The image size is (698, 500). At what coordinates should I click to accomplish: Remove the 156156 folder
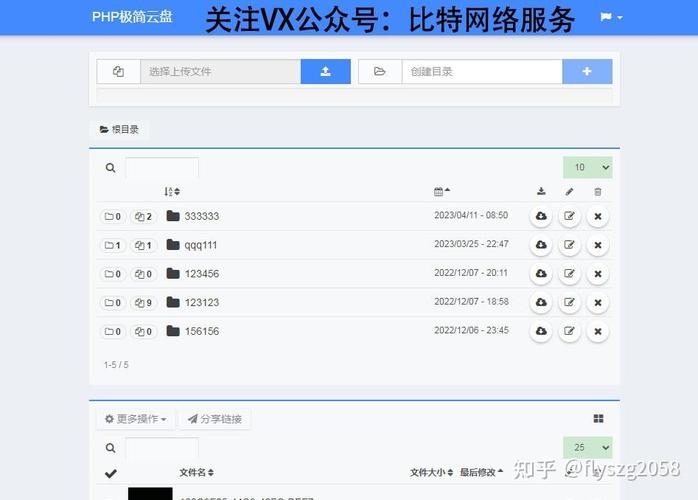pos(598,331)
